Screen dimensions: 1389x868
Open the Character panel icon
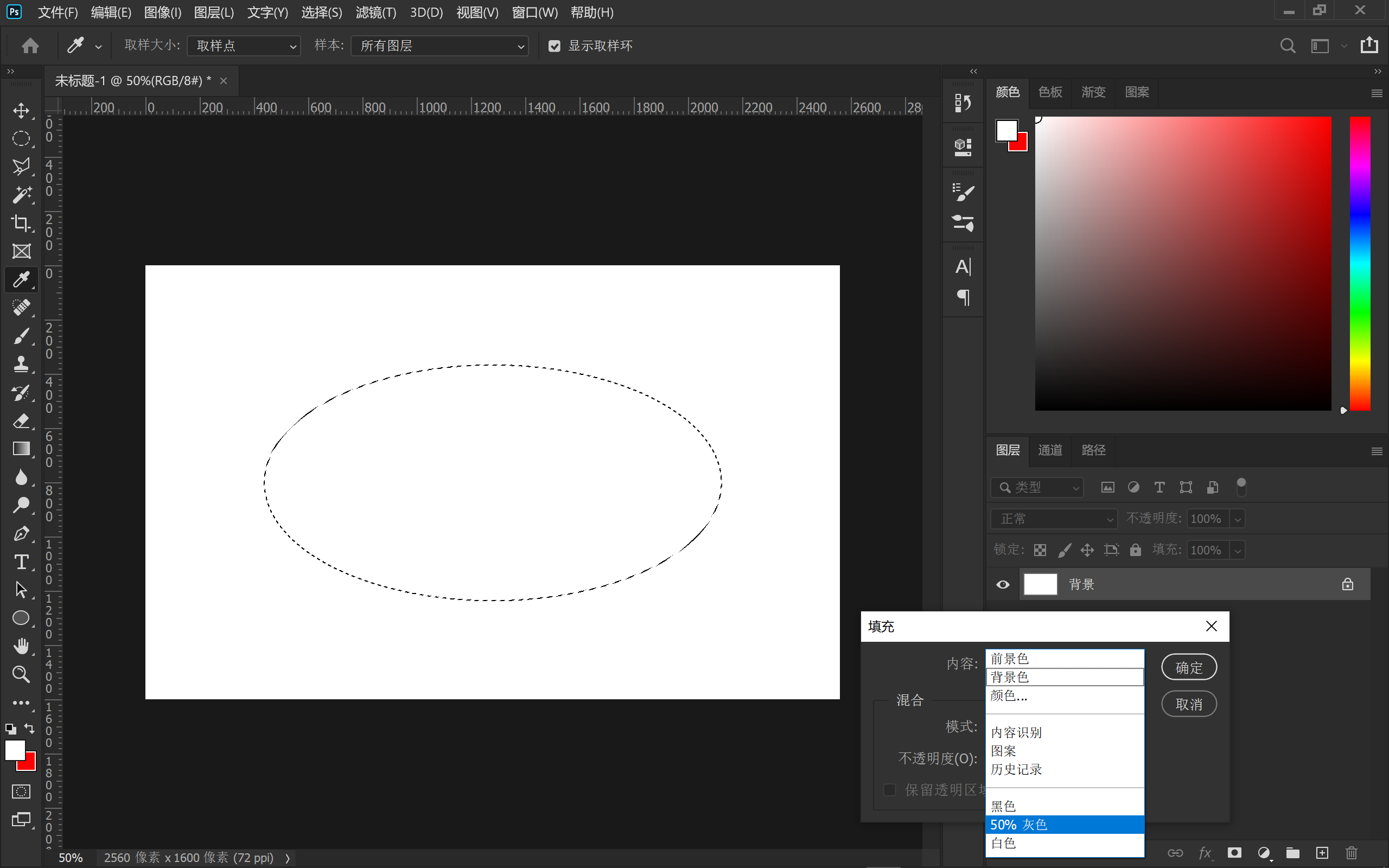(x=963, y=267)
